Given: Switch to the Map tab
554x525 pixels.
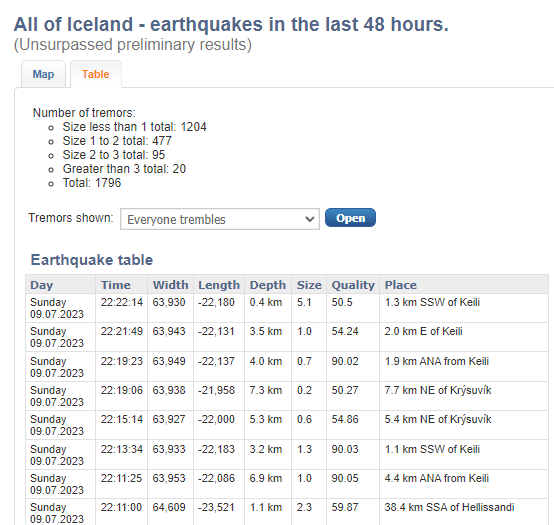Looking at the screenshot, I should pos(43,74).
